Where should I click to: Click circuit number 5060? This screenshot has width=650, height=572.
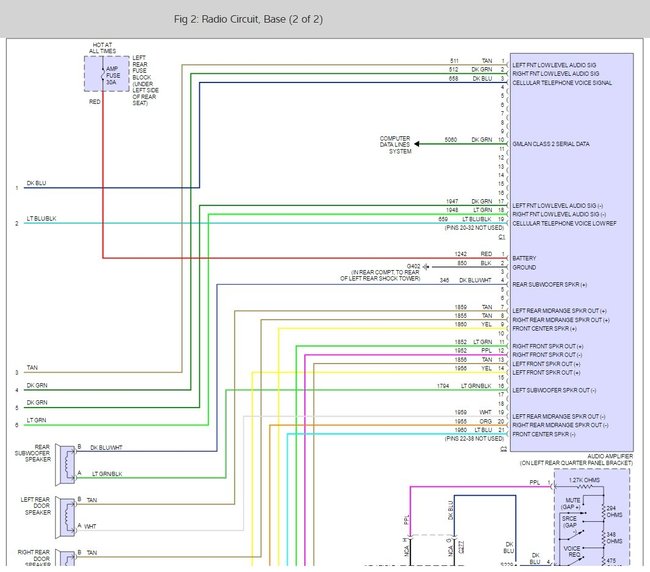(x=451, y=140)
